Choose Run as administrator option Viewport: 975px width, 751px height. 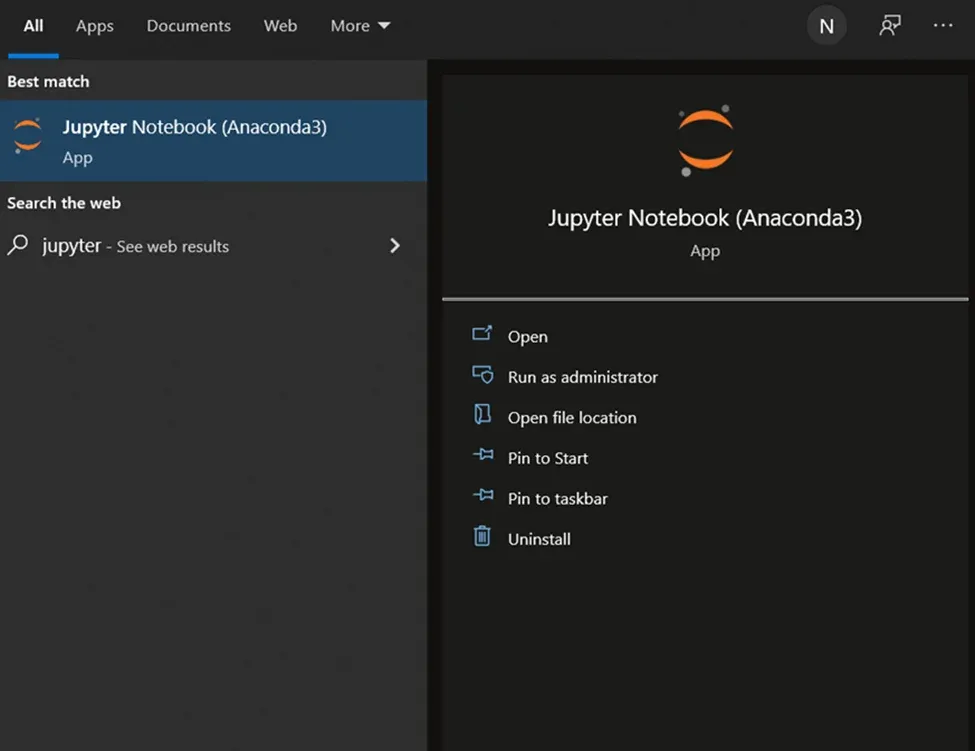point(582,377)
